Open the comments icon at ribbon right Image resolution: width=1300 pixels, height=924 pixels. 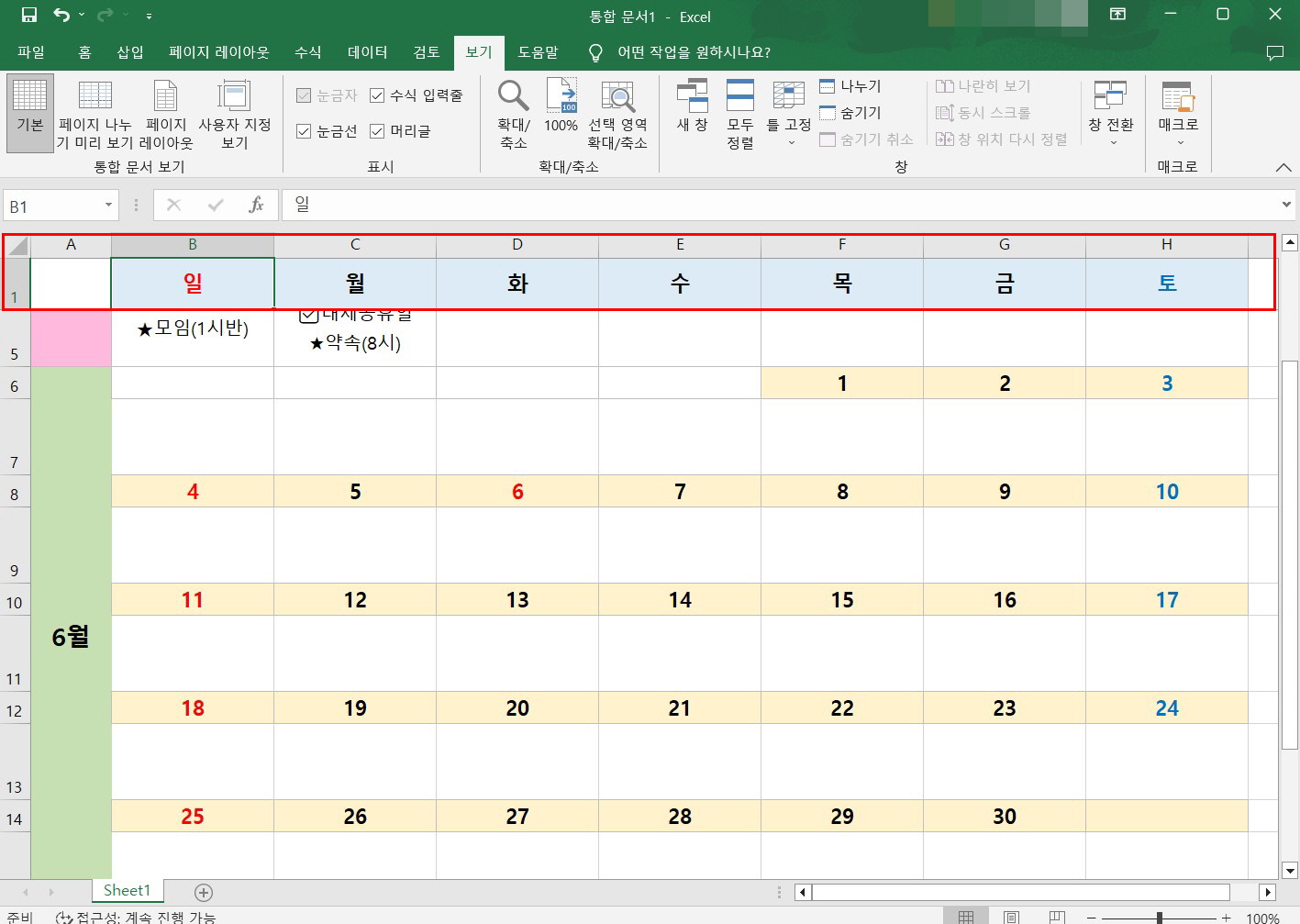1274,52
